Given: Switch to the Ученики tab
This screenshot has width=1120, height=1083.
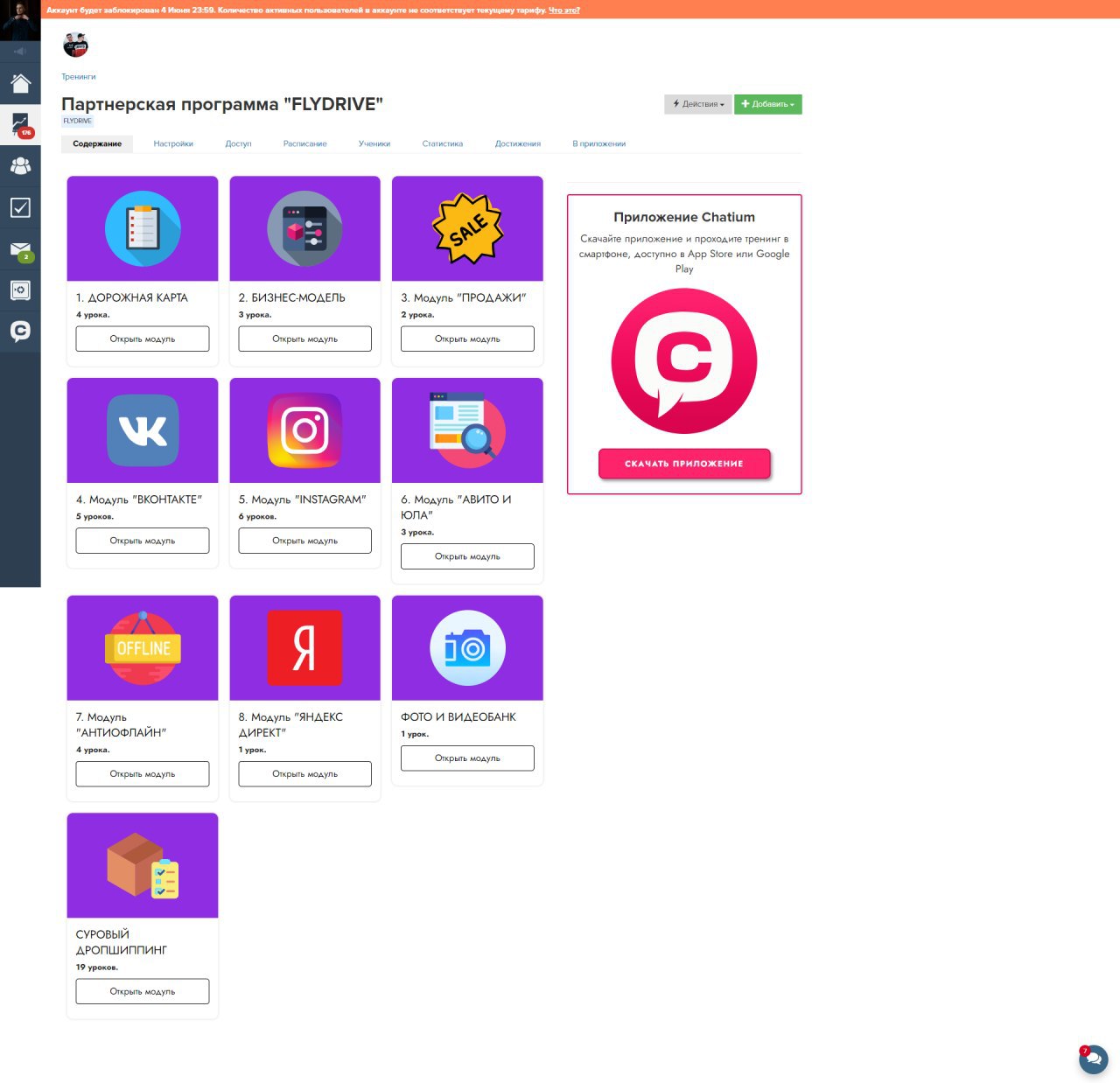Looking at the screenshot, I should click(x=374, y=143).
